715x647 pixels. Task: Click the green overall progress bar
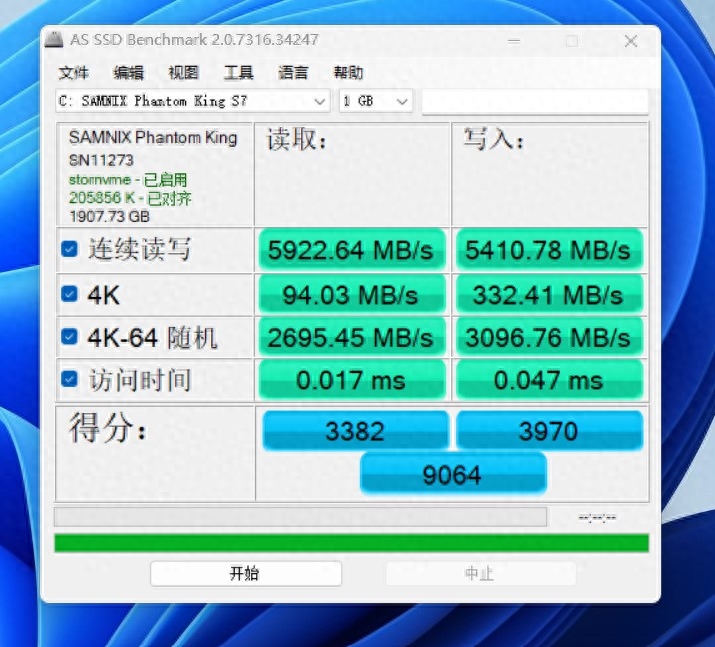352,543
